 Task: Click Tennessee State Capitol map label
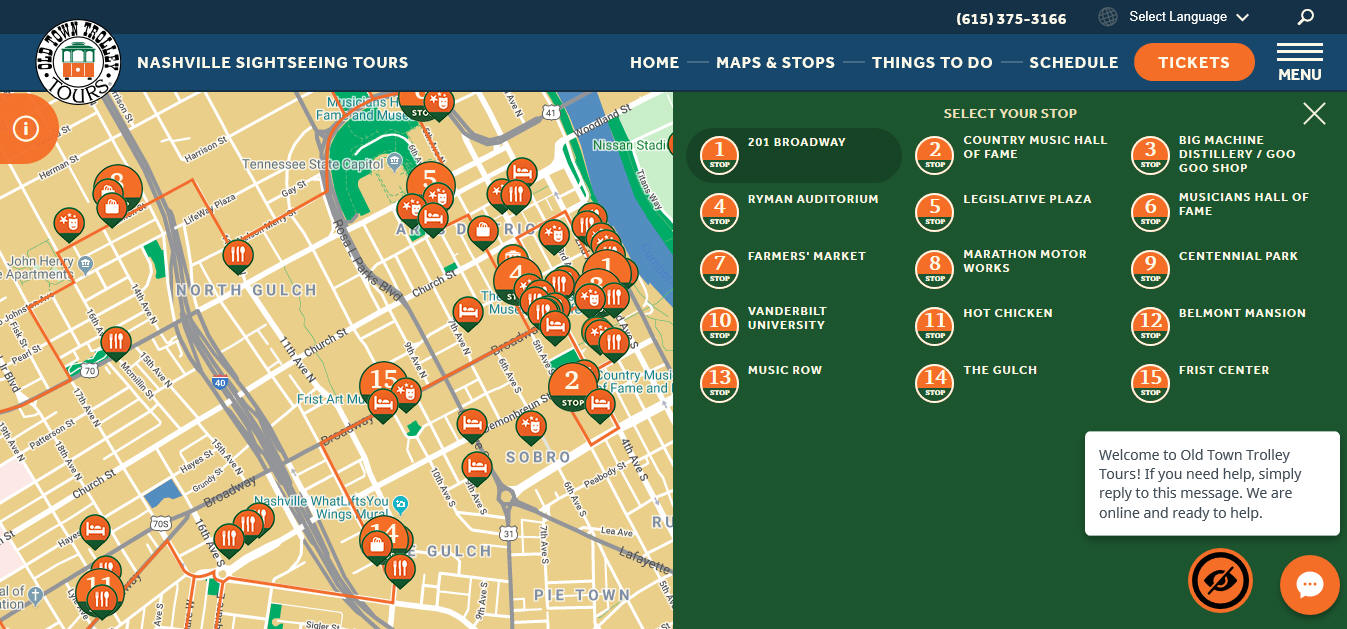pyautogui.click(x=313, y=164)
